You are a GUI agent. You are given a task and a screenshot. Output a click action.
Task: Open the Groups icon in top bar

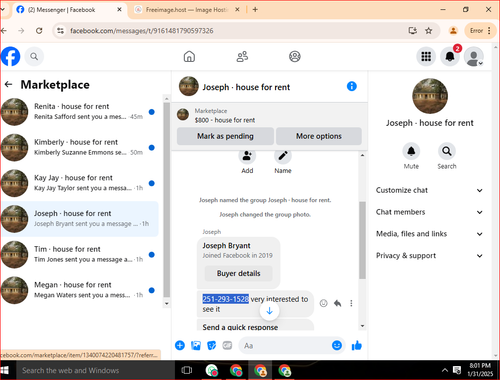pyautogui.click(x=295, y=56)
